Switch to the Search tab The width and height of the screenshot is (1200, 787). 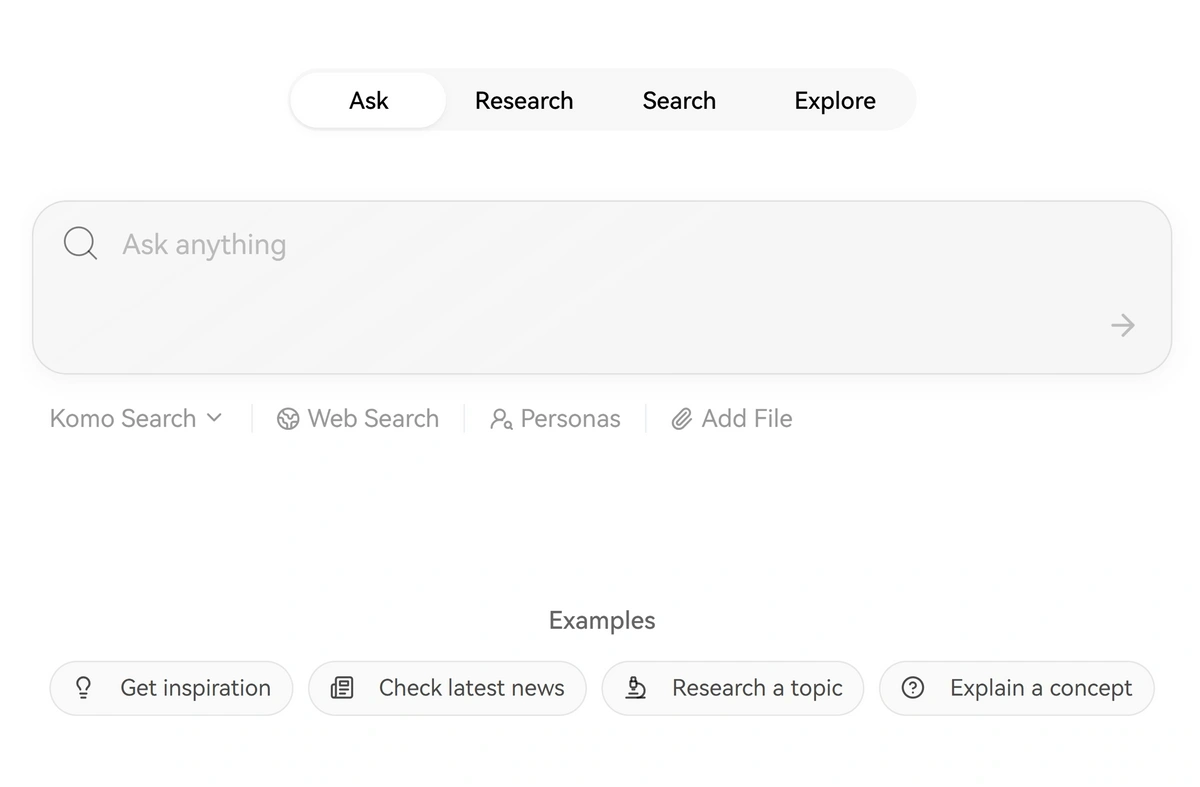(679, 100)
